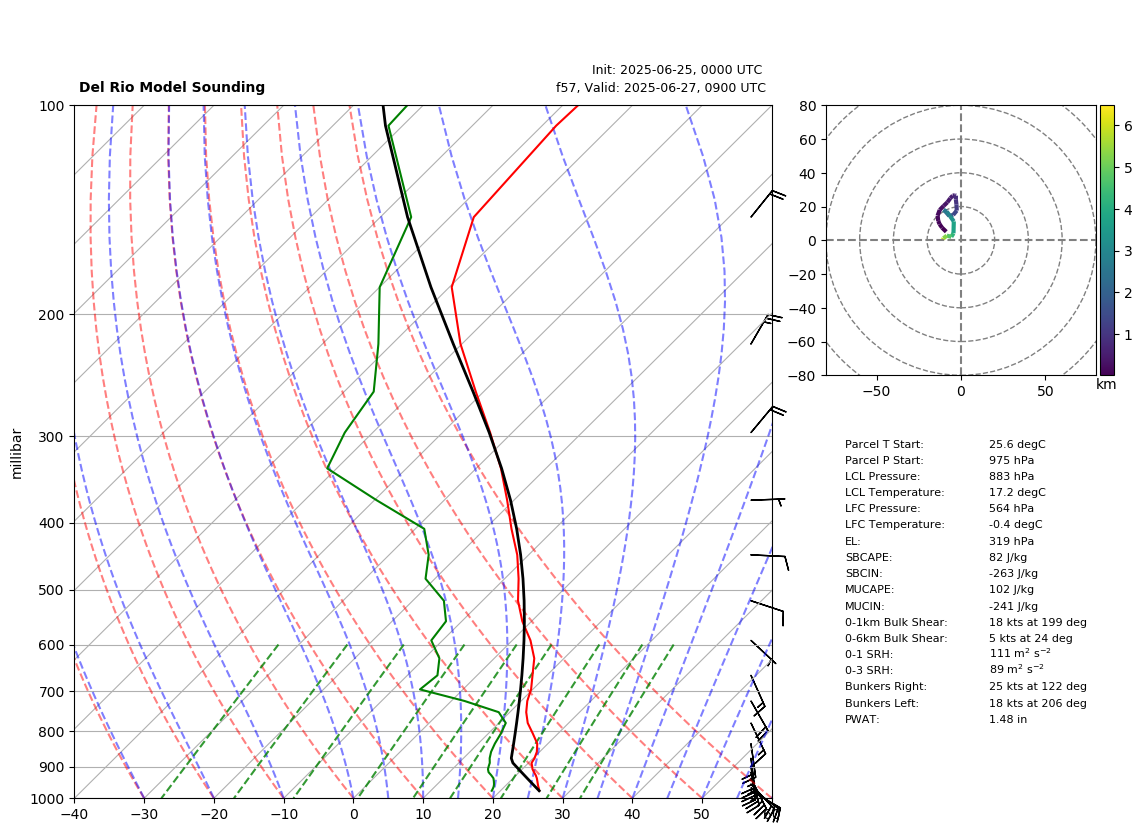Image resolution: width=1142 pixels, height=832 pixels.
Task: Select the "Init: 2025-06-25, 0000 UTC" text
Action: [x=677, y=70]
